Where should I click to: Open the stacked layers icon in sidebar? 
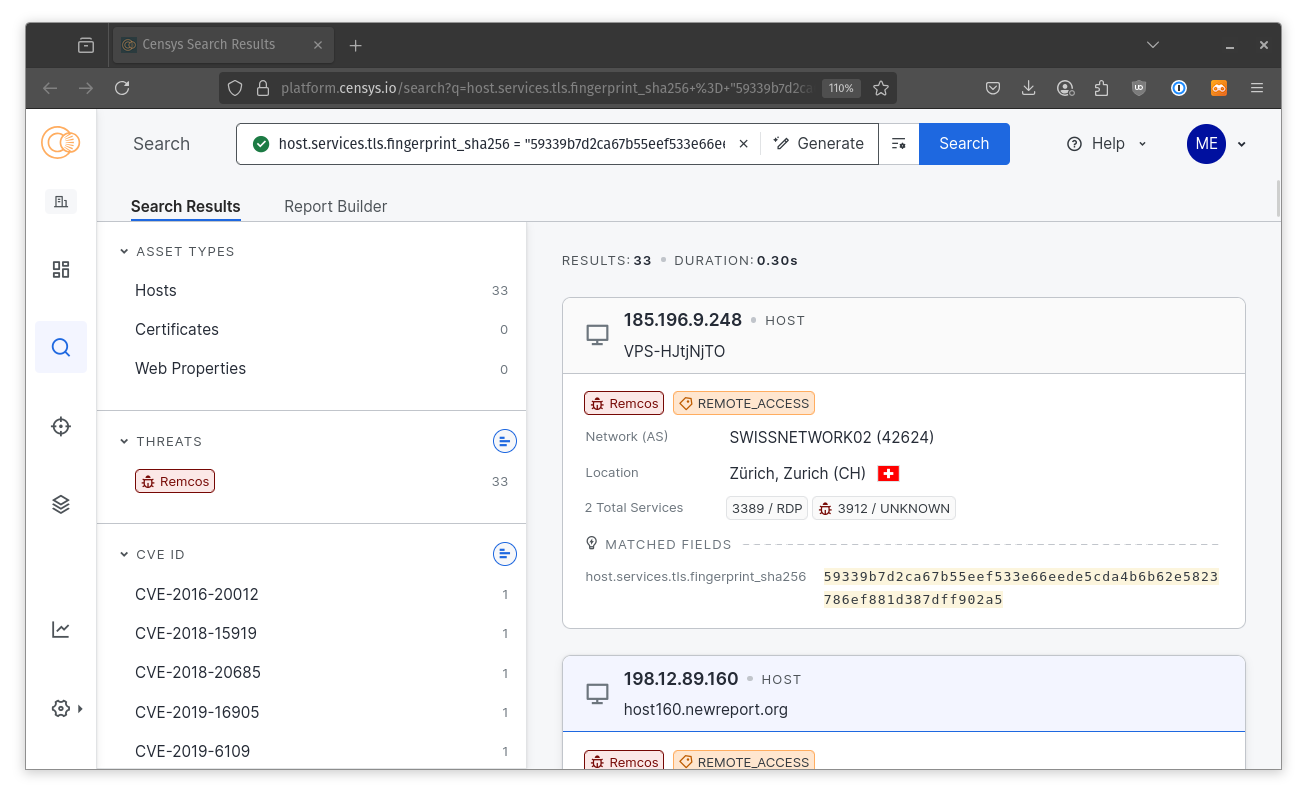coord(61,504)
